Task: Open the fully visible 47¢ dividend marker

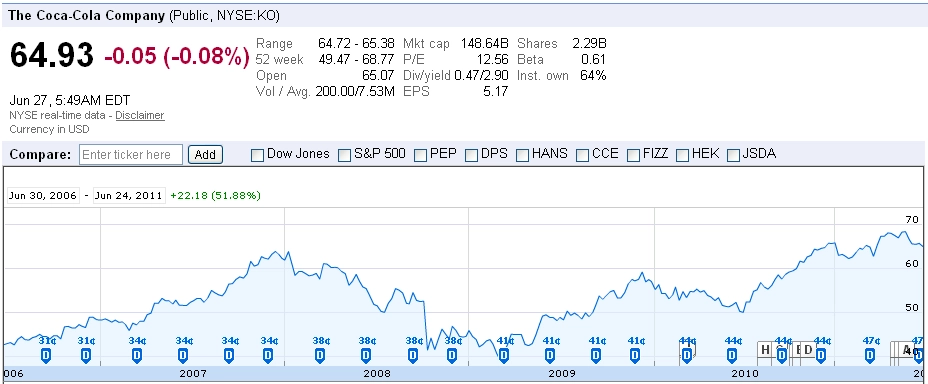Action: point(870,356)
